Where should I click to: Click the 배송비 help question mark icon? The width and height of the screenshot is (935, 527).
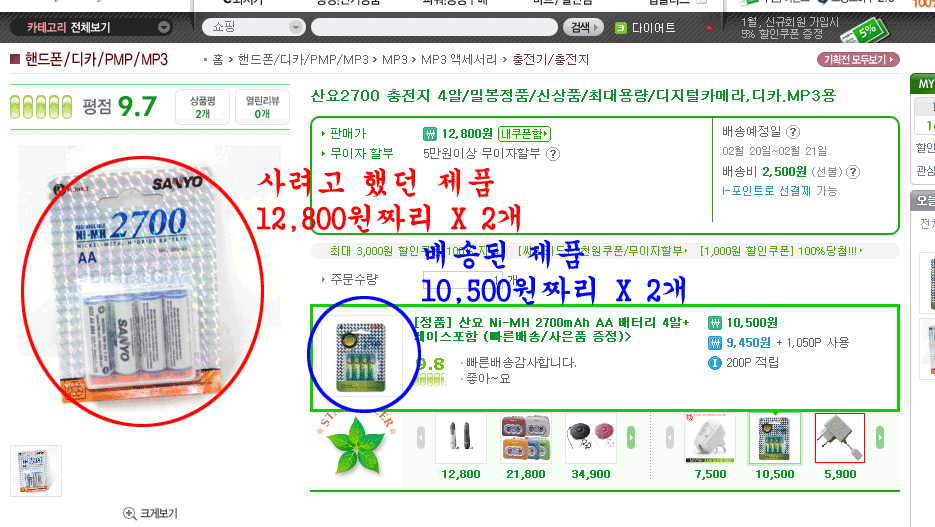click(853, 172)
